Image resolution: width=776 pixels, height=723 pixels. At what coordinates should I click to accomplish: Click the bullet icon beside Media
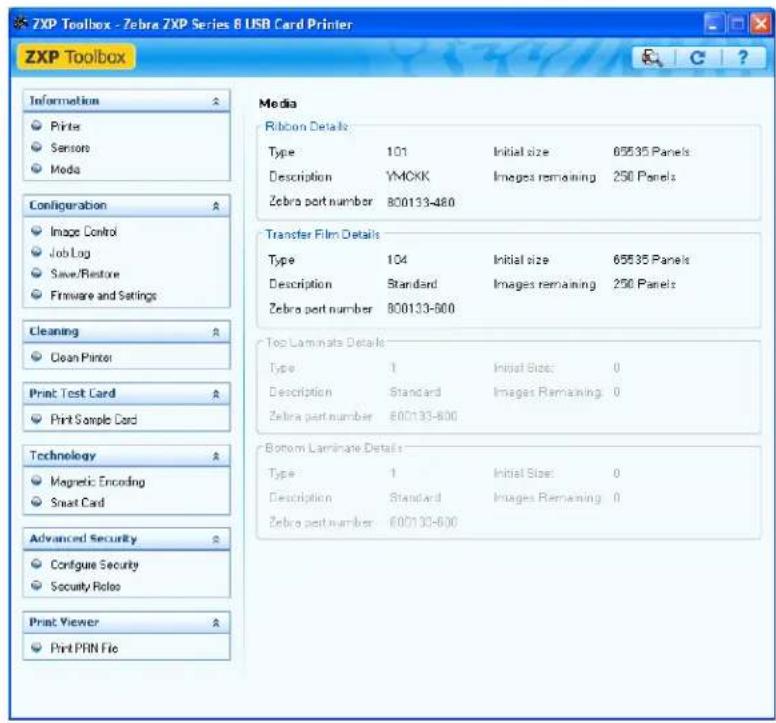coord(37,169)
